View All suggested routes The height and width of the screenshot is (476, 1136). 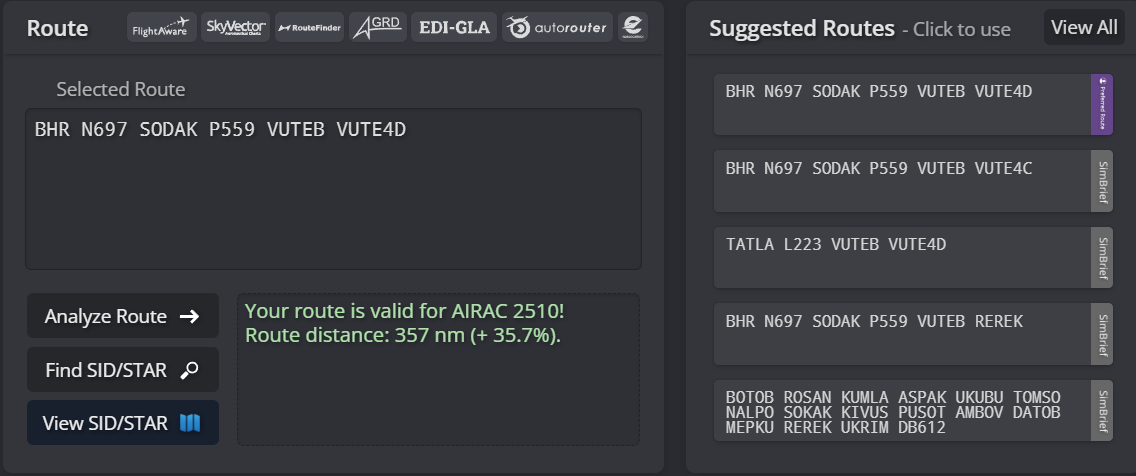[x=1084, y=27]
